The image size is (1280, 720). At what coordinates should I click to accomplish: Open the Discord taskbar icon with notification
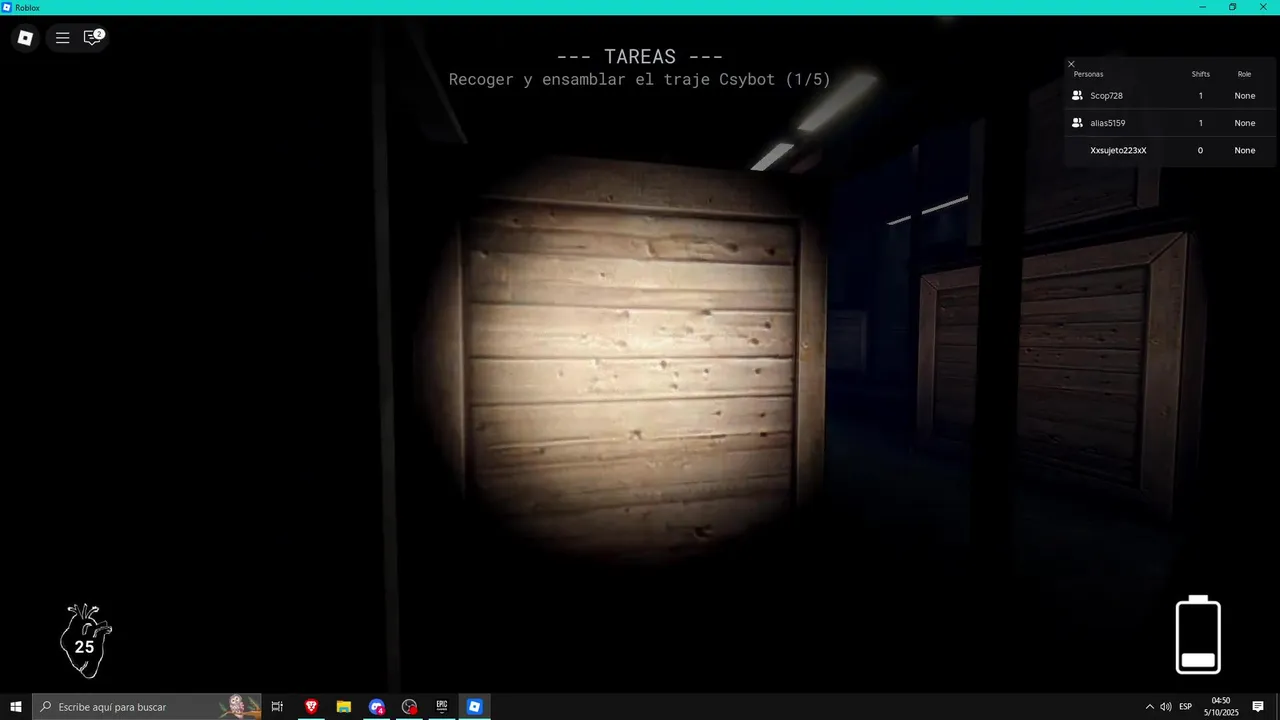(376, 707)
